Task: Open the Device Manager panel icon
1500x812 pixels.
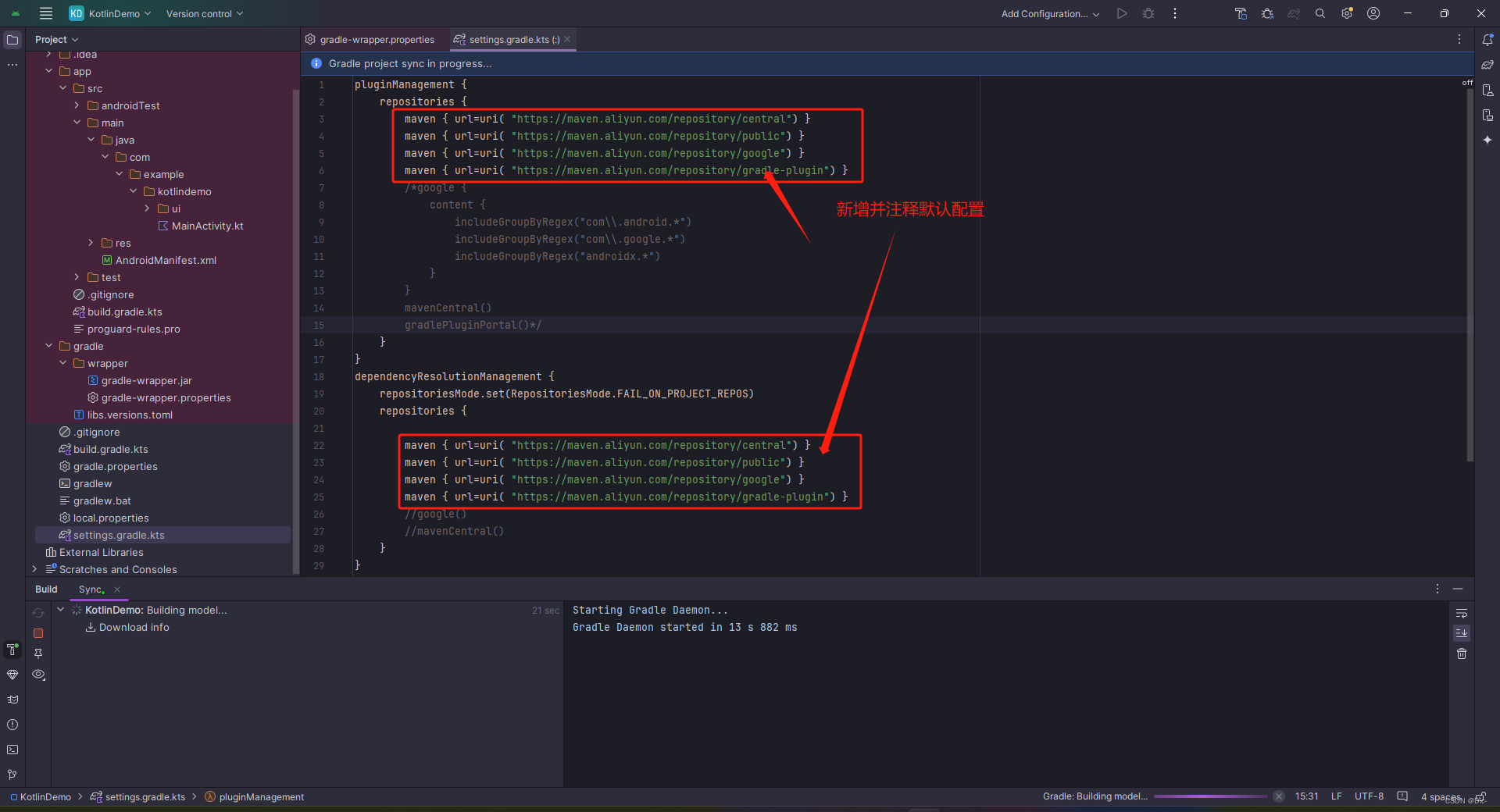Action: tap(1487, 90)
